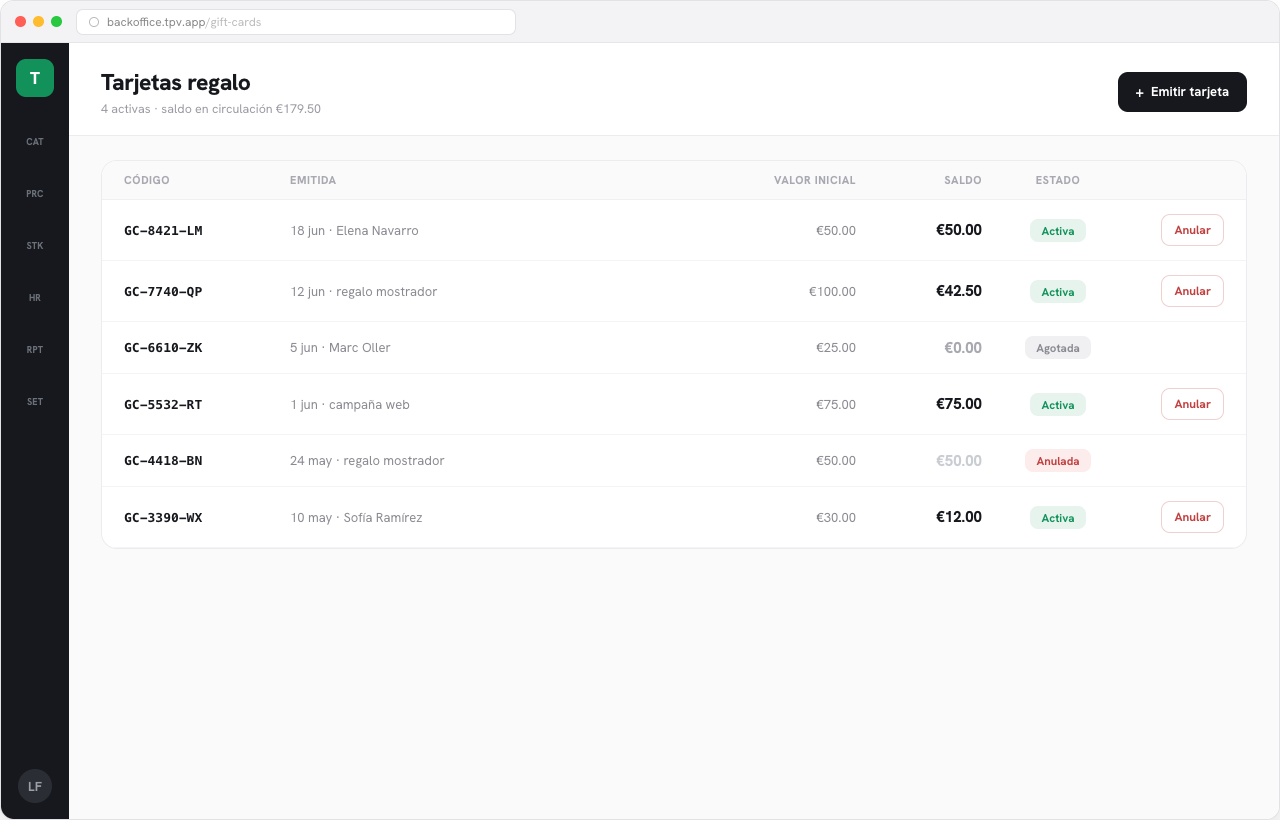The image size is (1280, 820).
Task: Select code GC-3390-WX
Action: (x=163, y=518)
